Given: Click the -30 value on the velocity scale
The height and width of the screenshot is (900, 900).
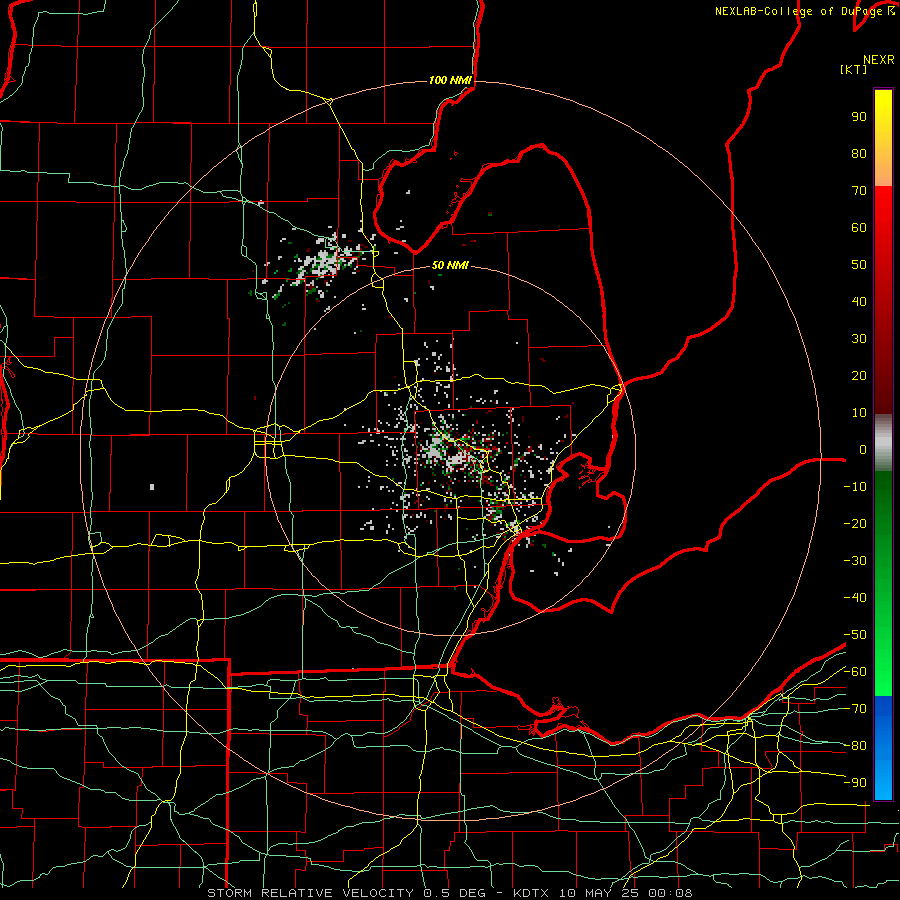Looking at the screenshot, I should coord(855,561).
